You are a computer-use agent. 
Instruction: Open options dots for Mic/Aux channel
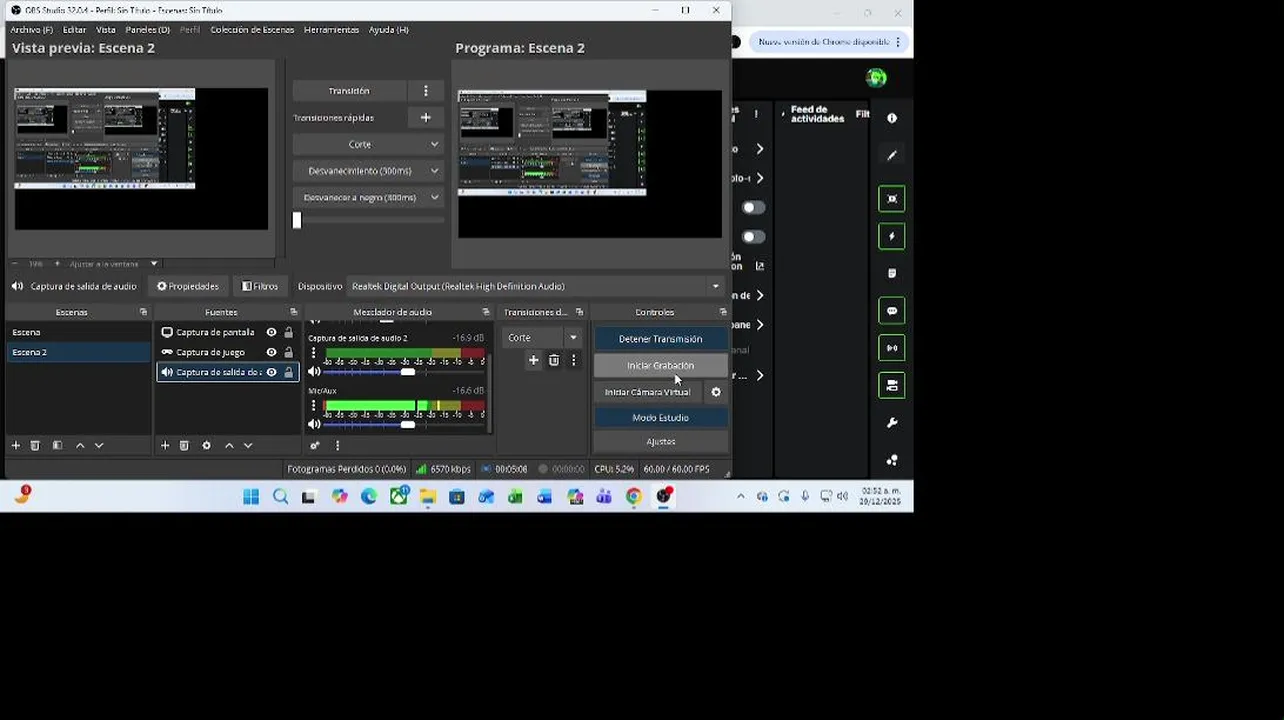(x=314, y=406)
